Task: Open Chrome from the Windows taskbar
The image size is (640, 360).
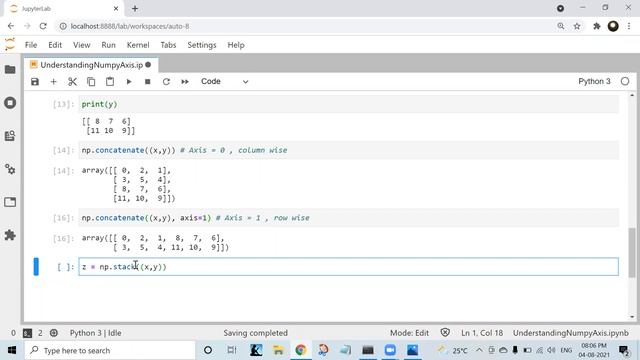Action: click(x=301, y=350)
